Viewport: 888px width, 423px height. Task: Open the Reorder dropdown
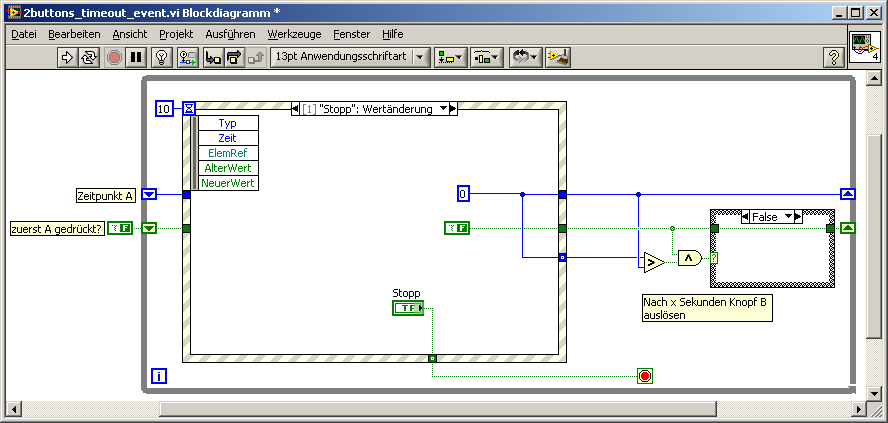pos(525,57)
